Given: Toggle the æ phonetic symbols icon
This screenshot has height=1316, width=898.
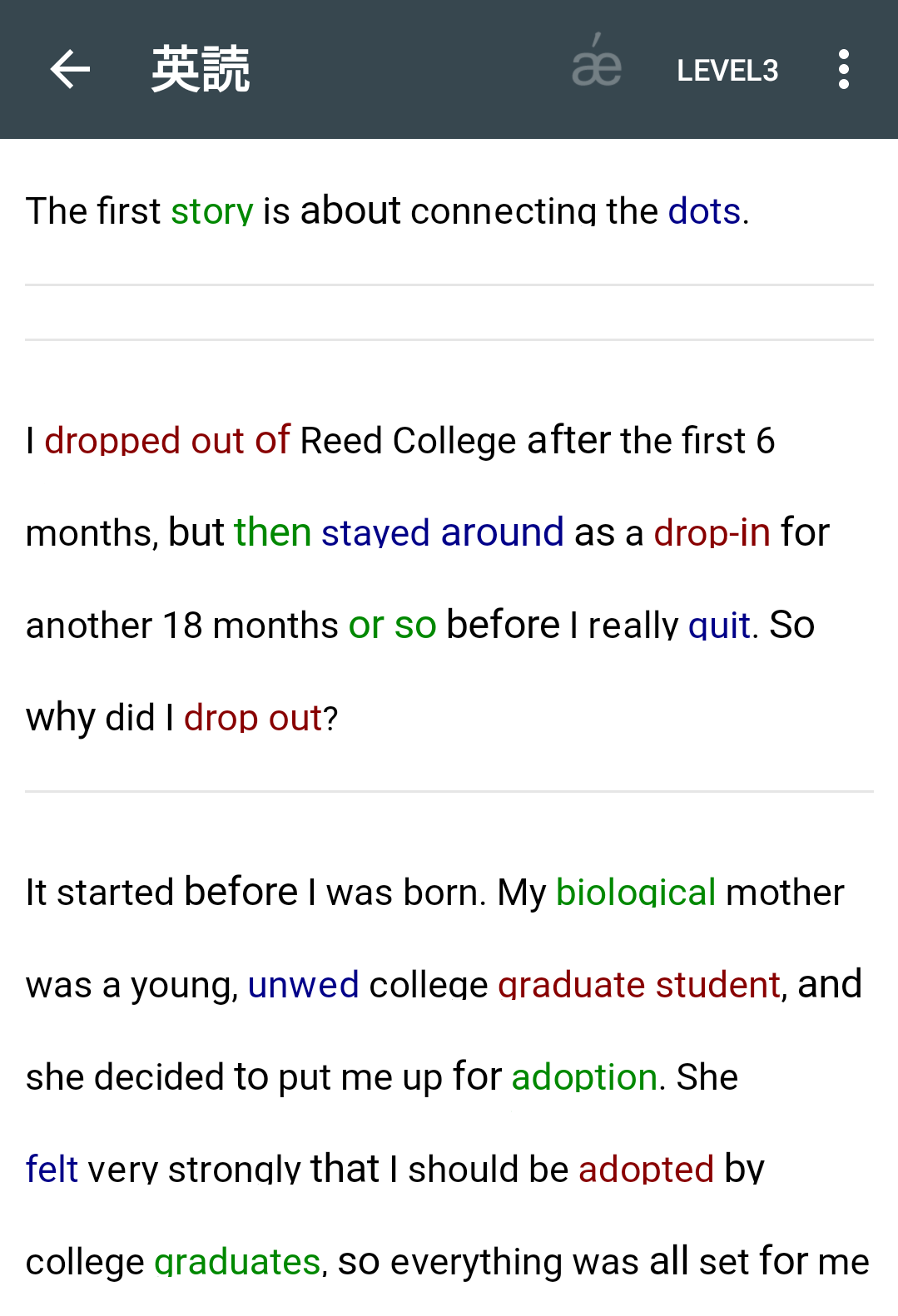Looking at the screenshot, I should click(597, 61).
